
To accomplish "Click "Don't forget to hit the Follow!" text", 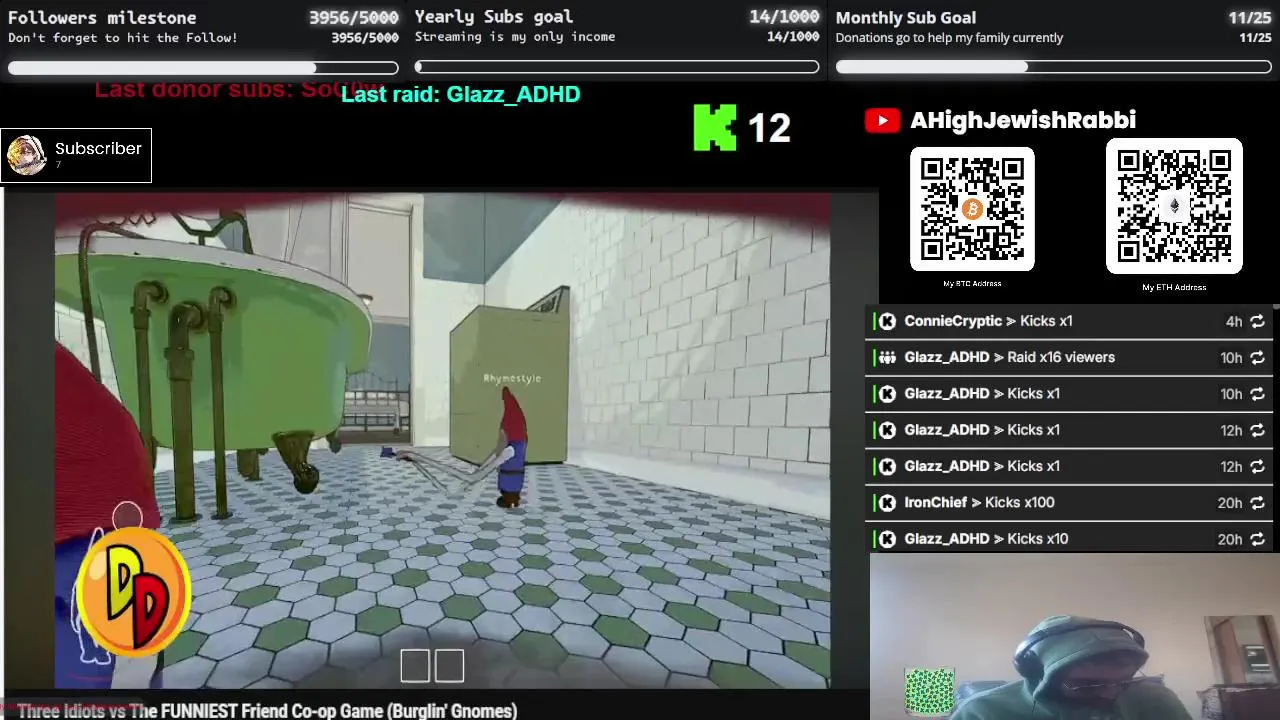I will 123,38.
